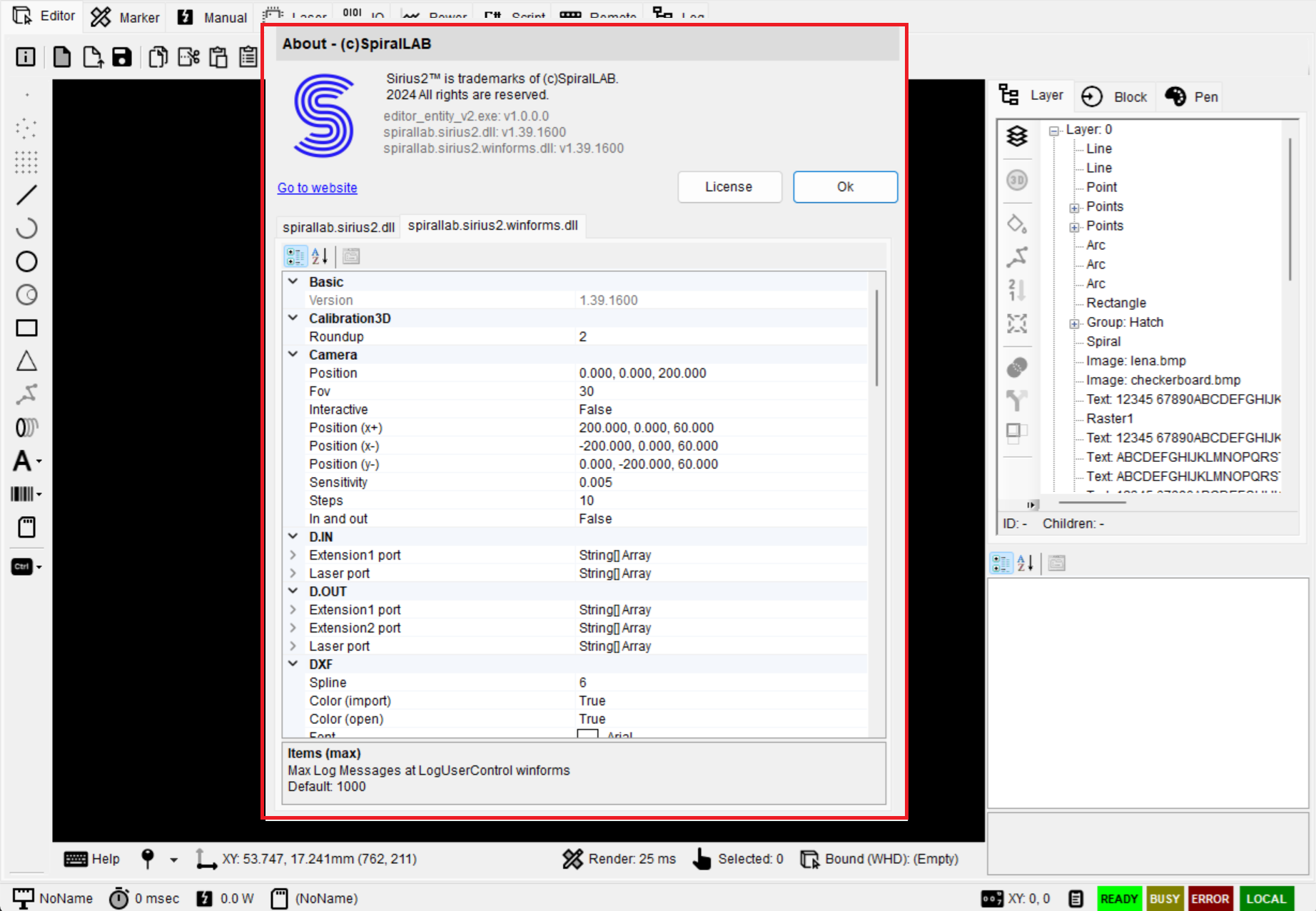Click the Help keyboard icon
This screenshot has height=911, width=1316.
[76, 859]
